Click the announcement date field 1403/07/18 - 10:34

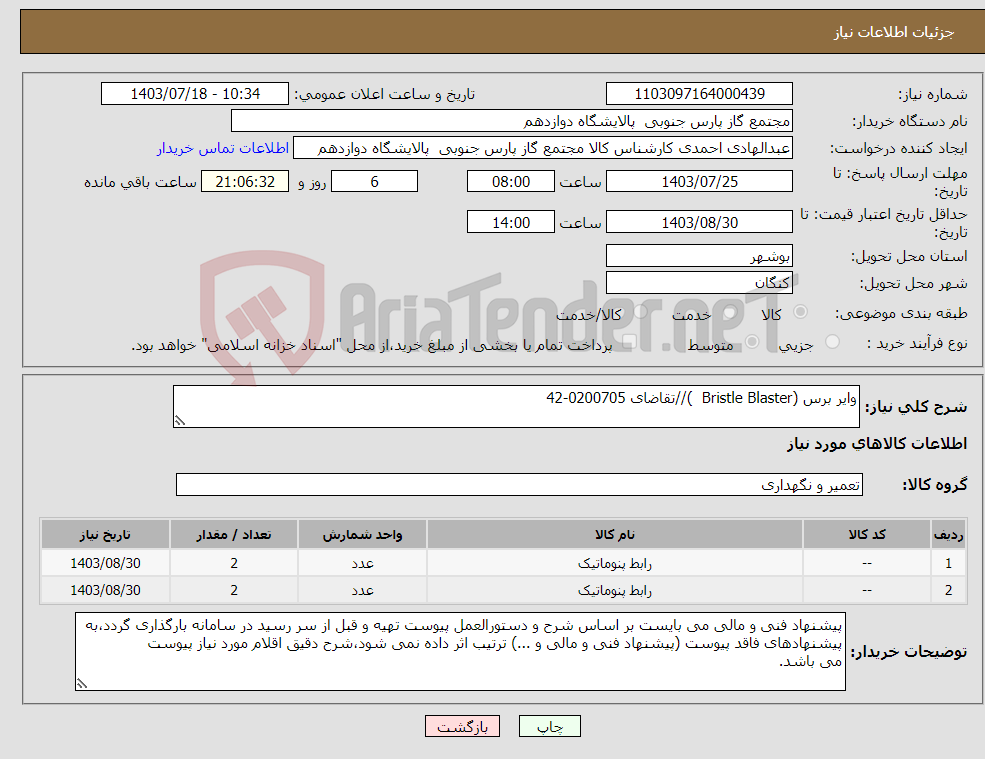coord(195,94)
